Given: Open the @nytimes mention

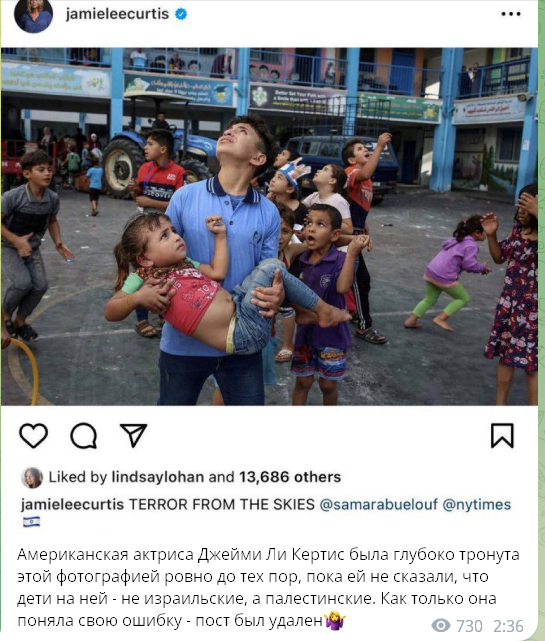Looking at the screenshot, I should 477,504.
